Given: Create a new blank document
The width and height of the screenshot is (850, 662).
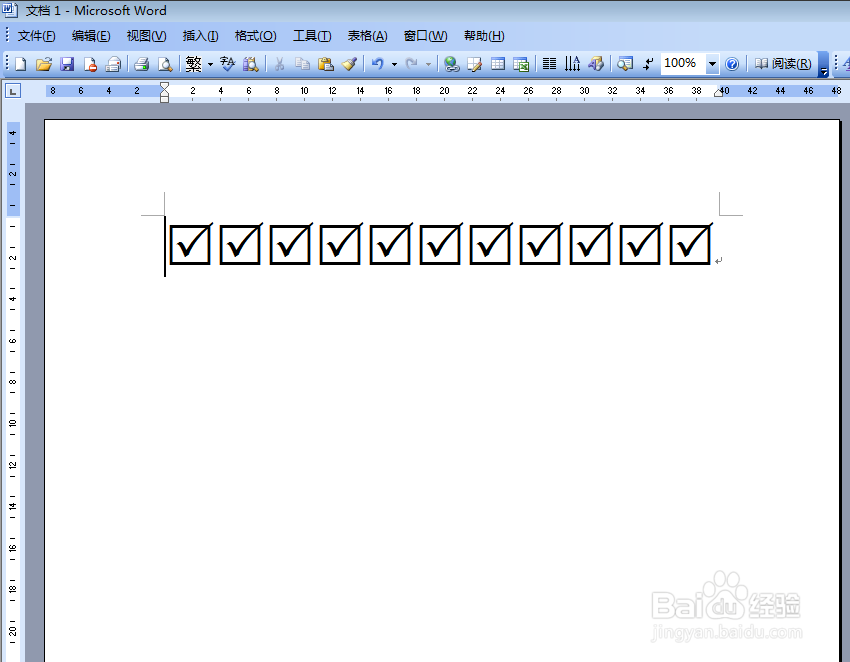Looking at the screenshot, I should (x=21, y=64).
